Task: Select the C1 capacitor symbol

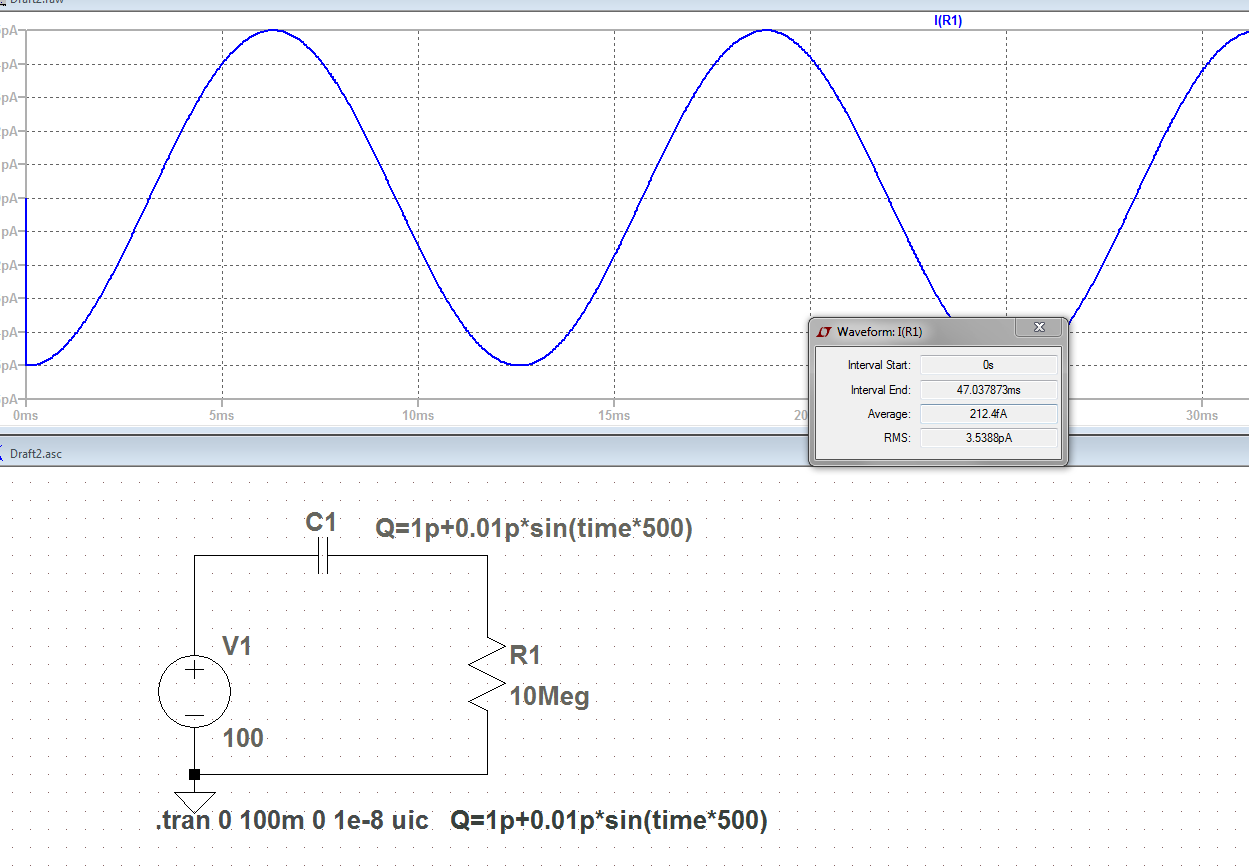Action: pos(322,557)
